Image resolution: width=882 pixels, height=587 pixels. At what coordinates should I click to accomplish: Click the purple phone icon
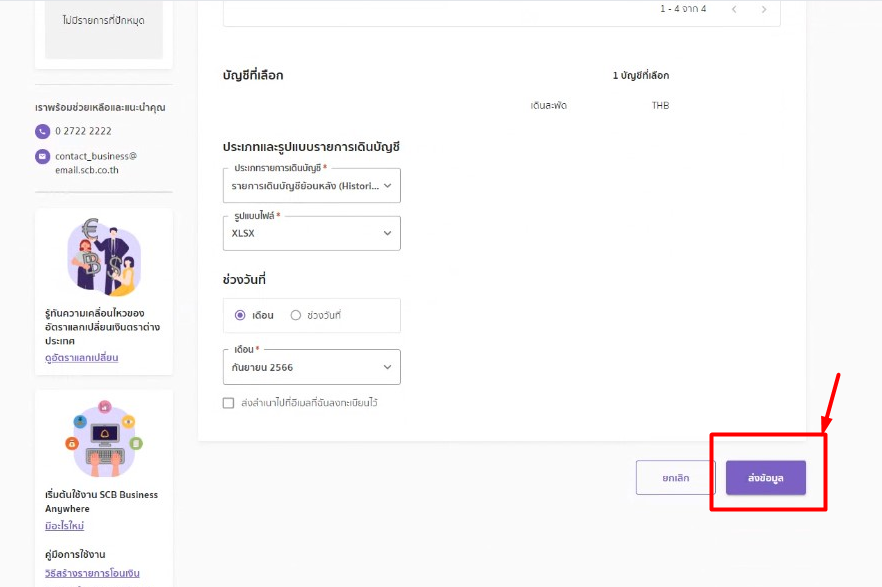point(43,132)
